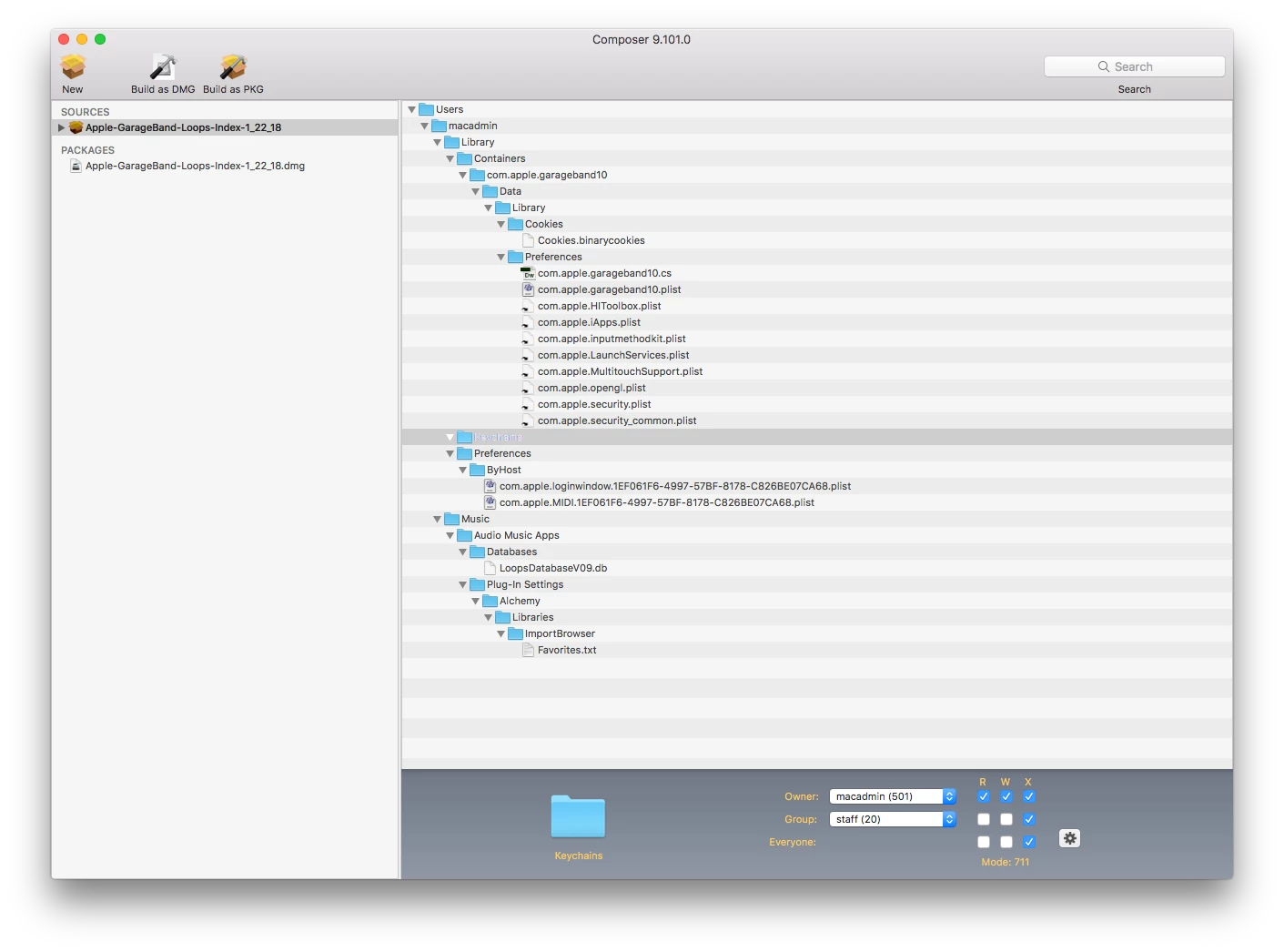Select com.apple.security.plist row
This screenshot has width=1284, height=952.
point(817,404)
